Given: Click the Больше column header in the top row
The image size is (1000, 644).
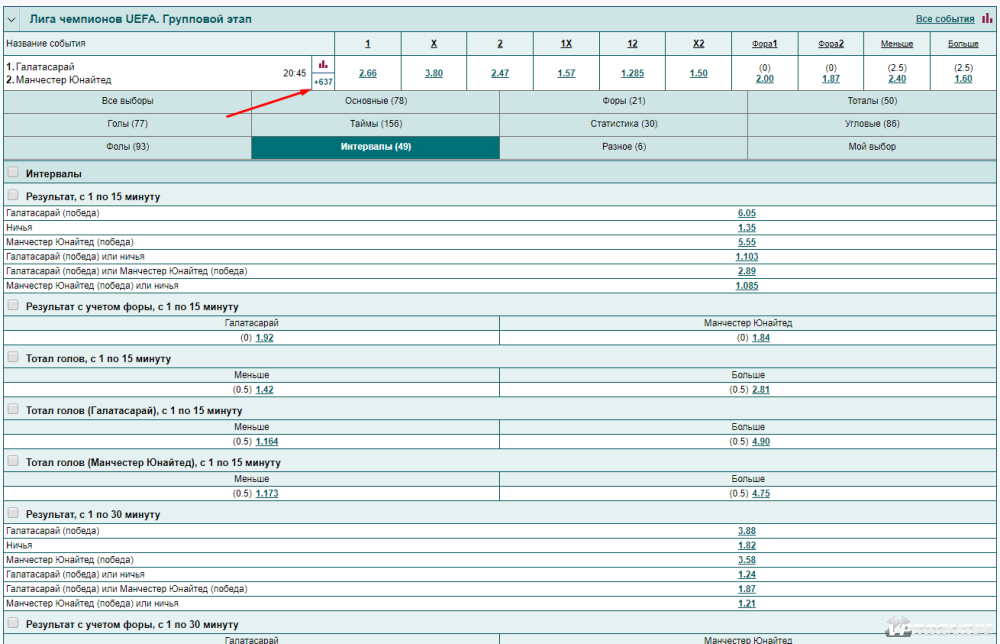Looking at the screenshot, I should click(963, 44).
